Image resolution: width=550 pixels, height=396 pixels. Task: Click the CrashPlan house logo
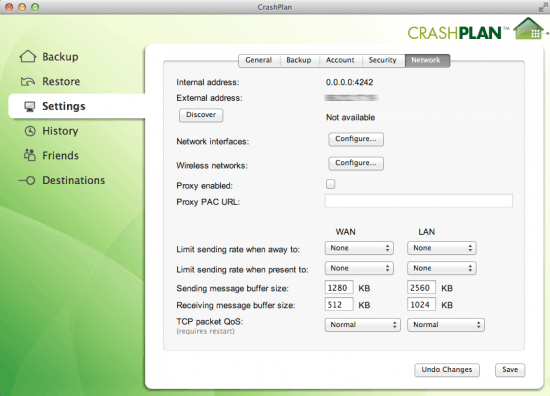pos(528,29)
